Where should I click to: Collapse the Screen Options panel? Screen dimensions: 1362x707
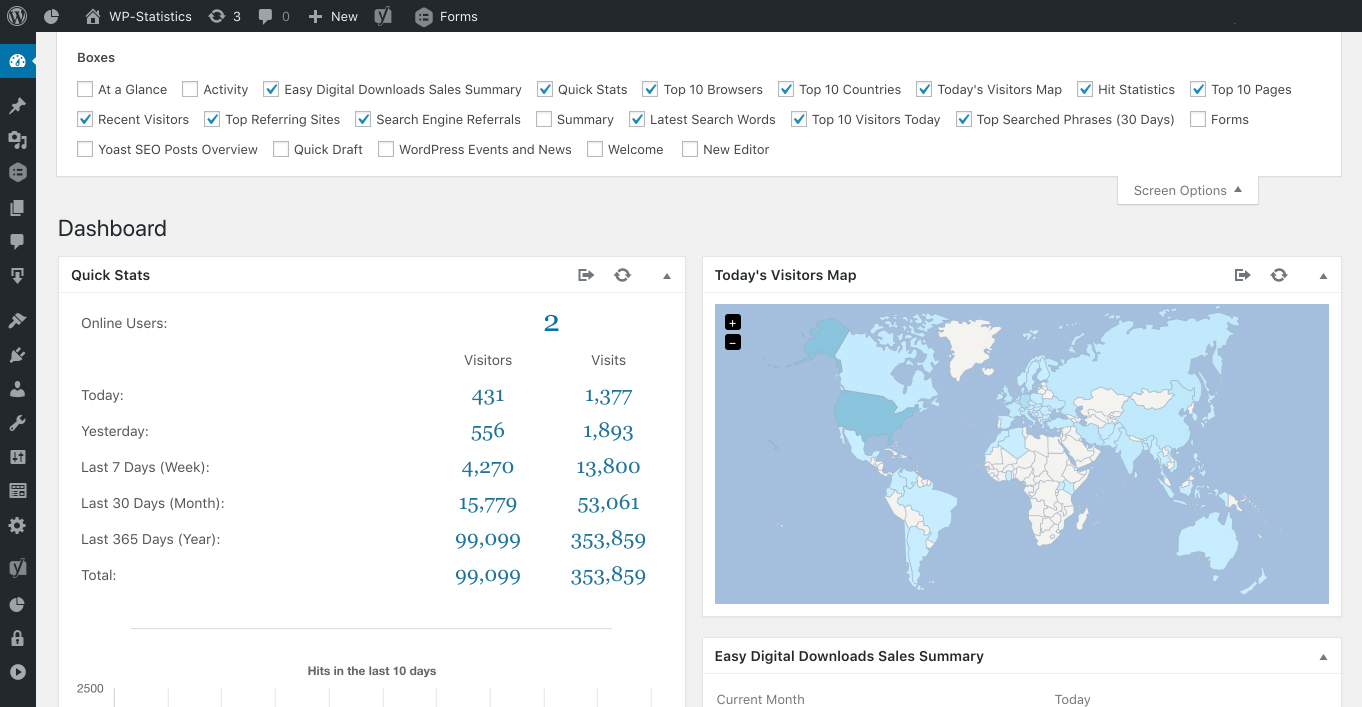point(1187,190)
